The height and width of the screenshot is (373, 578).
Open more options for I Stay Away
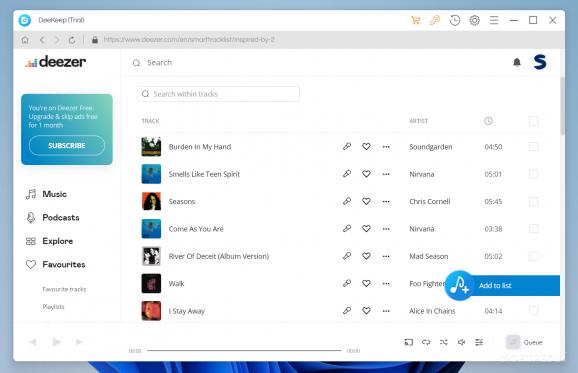pyautogui.click(x=386, y=311)
